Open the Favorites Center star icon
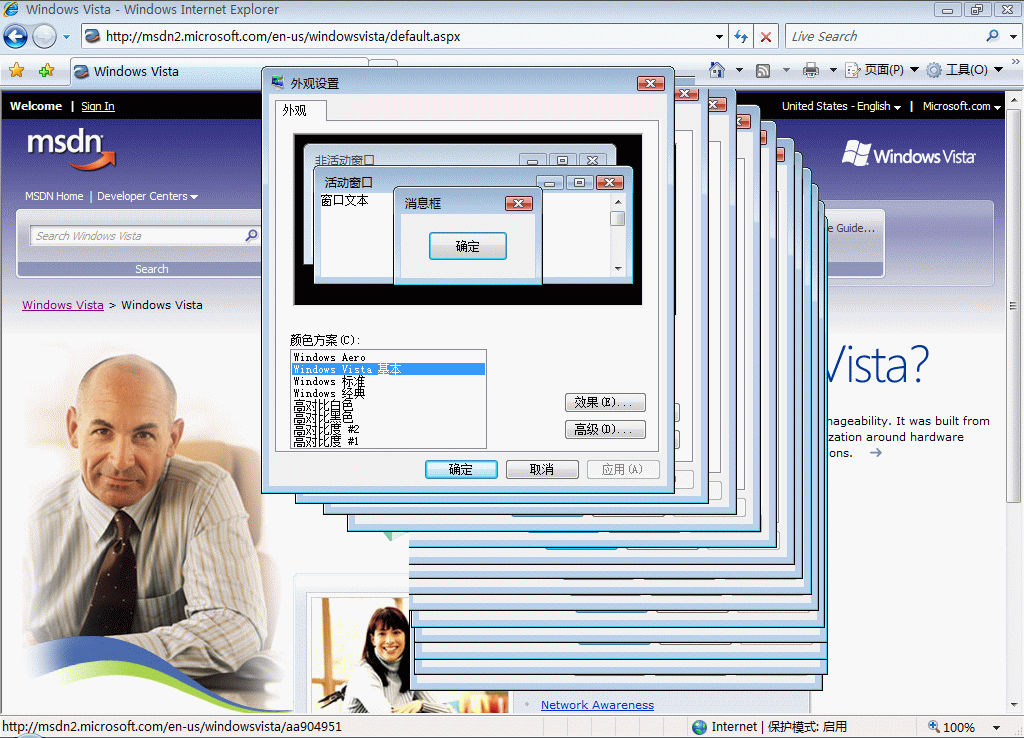The image size is (1024, 738). pos(16,71)
